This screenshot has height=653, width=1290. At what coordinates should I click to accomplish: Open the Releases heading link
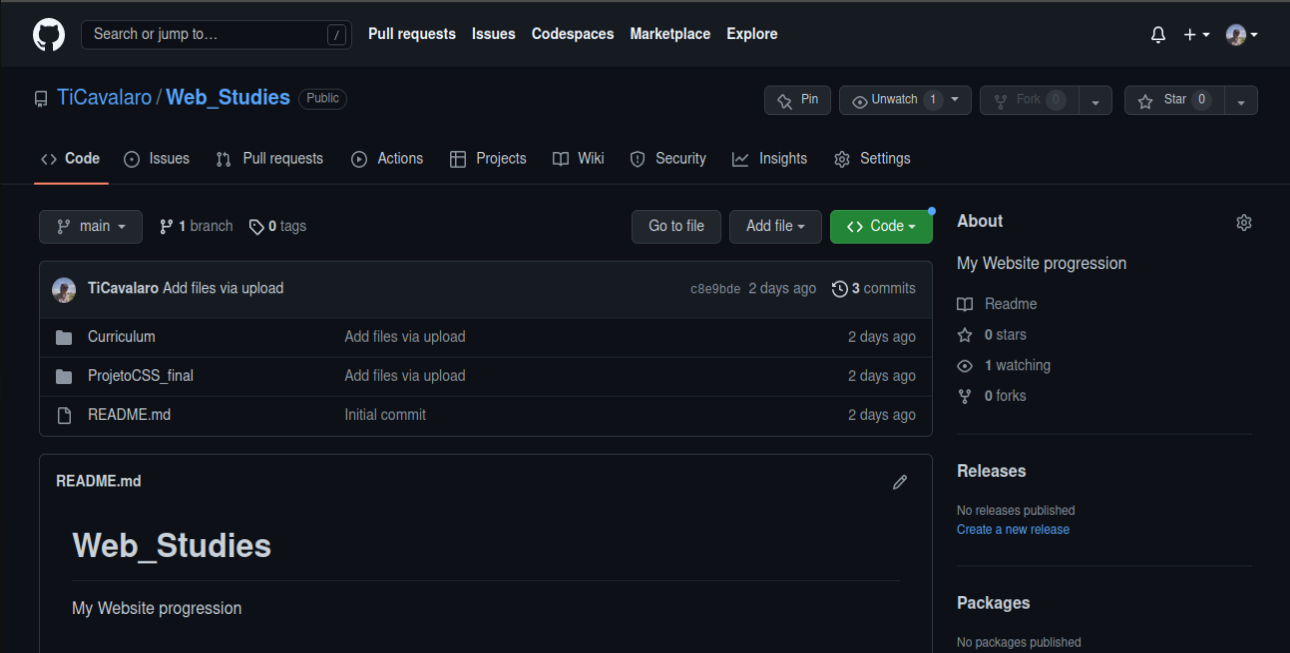click(x=992, y=471)
